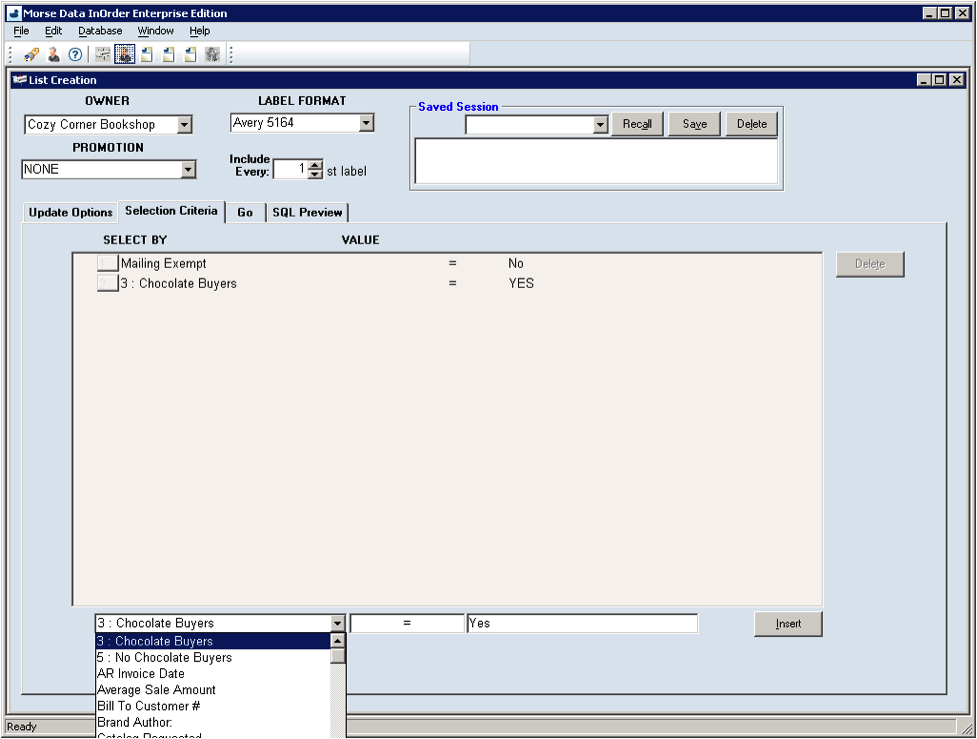Click the user profile toolbar icon
Viewport: 977px width, 739px height.
pos(54,54)
